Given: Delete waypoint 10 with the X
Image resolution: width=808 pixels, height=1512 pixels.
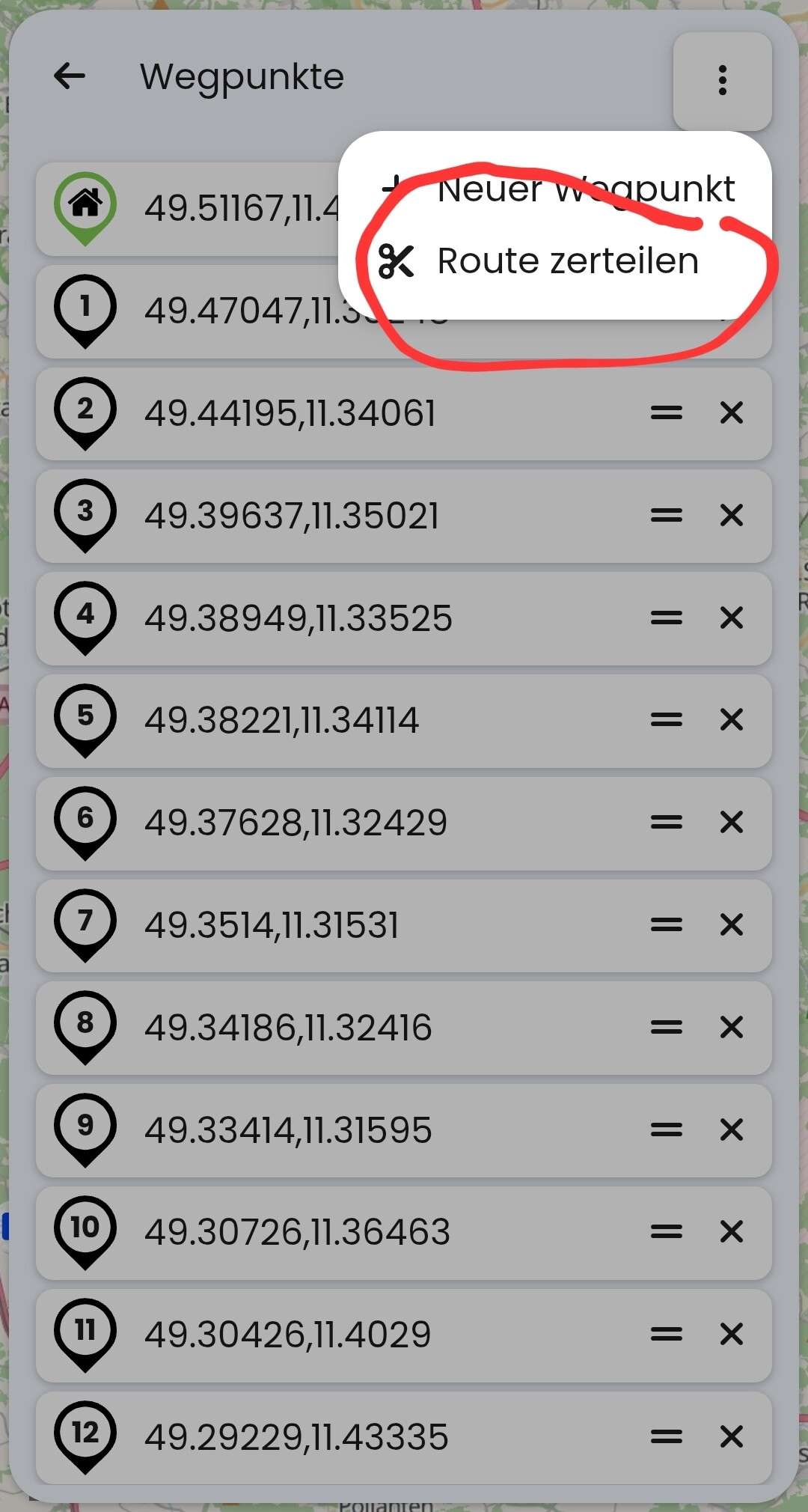Looking at the screenshot, I should click(x=731, y=1232).
